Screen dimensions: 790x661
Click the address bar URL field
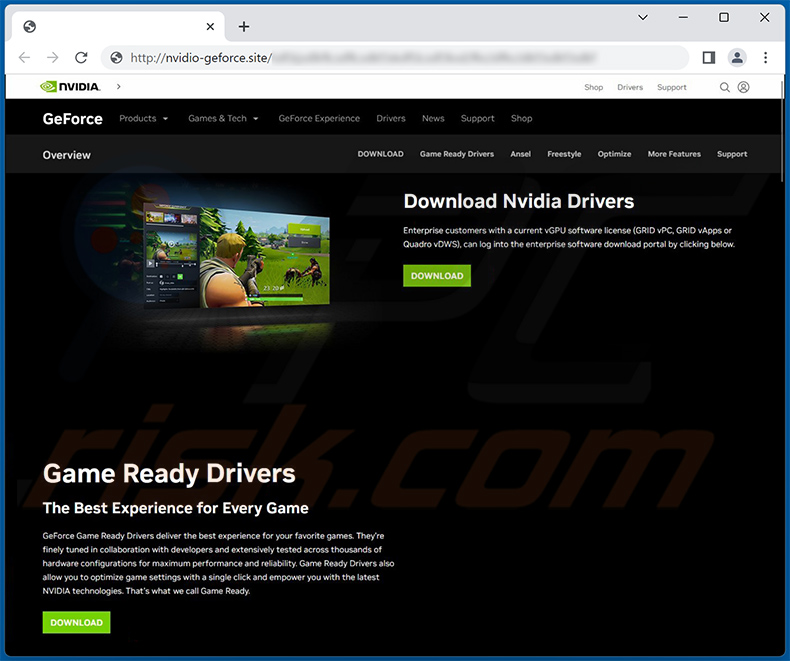[394, 57]
